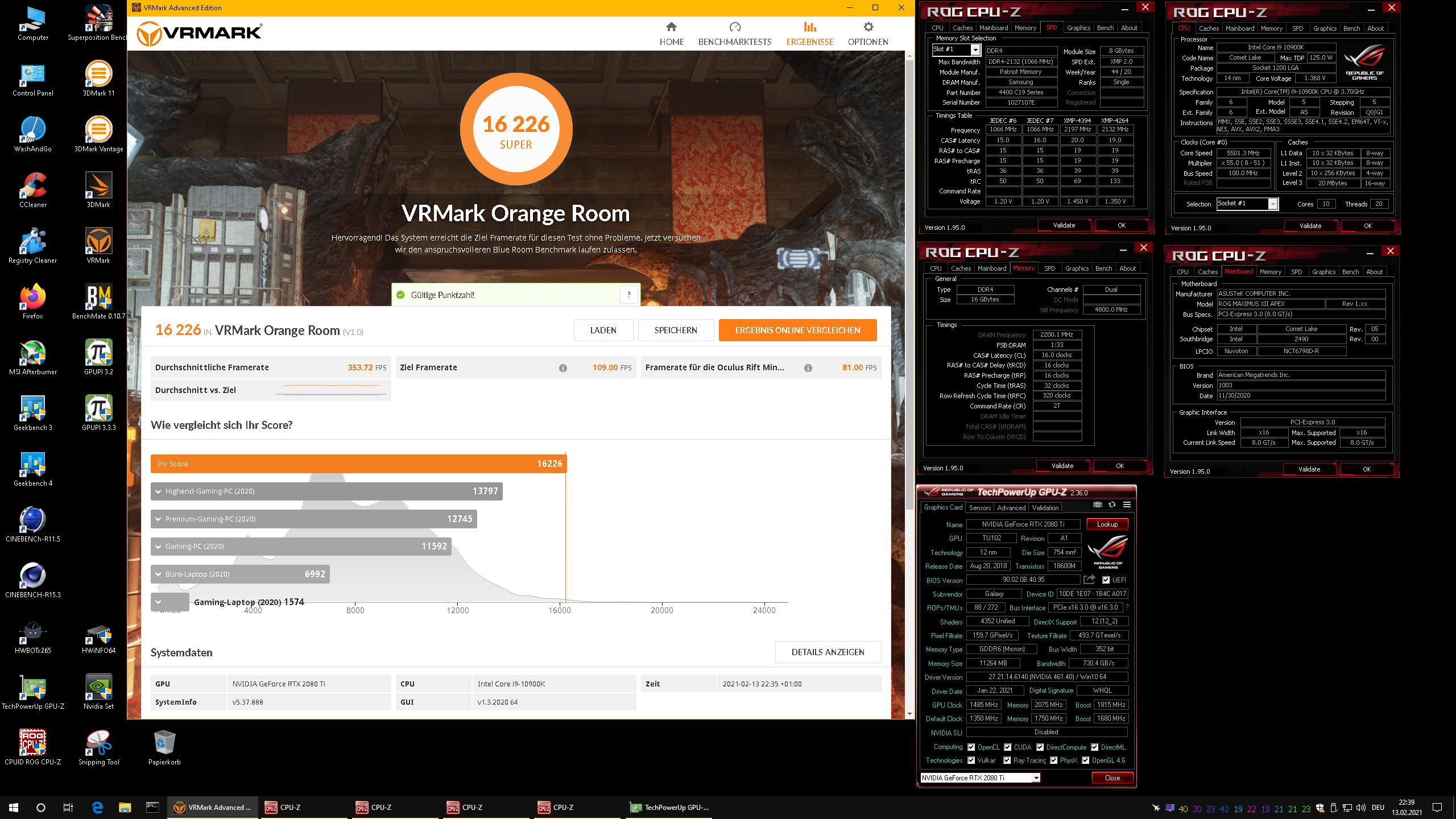1456x819 pixels.
Task: Toggle the OpenGL 4.6 checkbox in GPU-Z
Action: tap(1085, 760)
